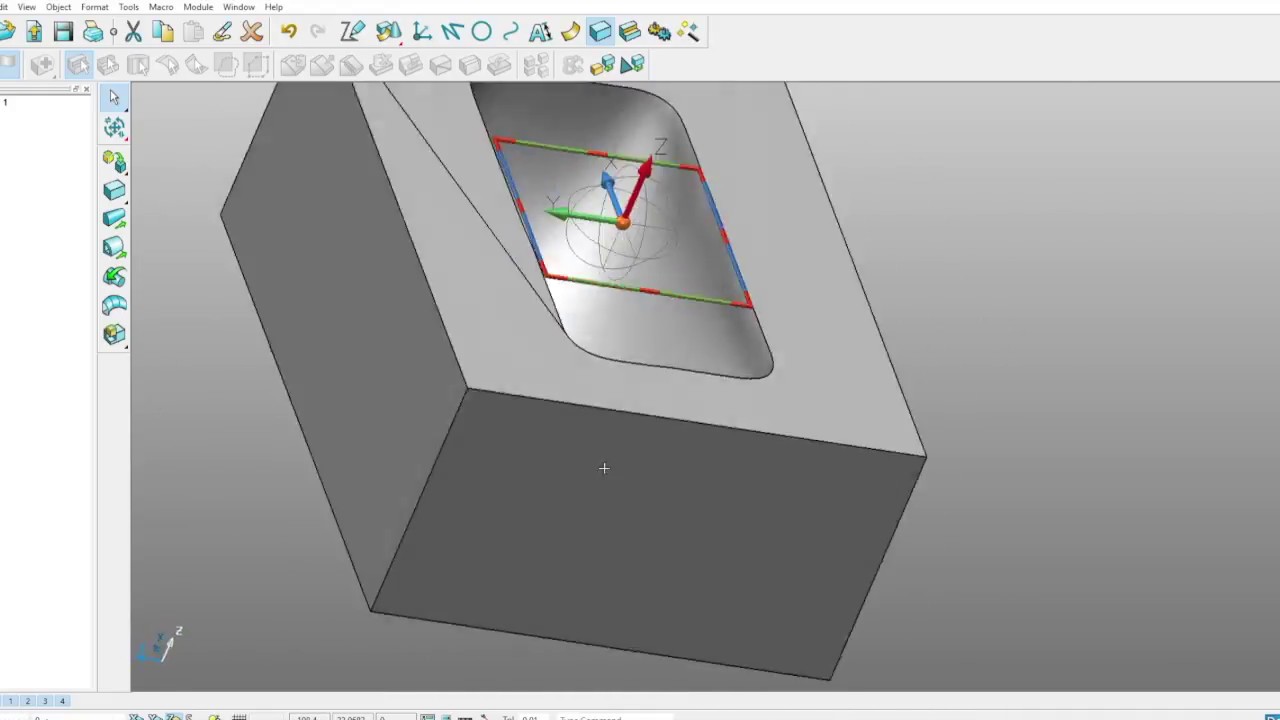Open the Surface tool

click(x=570, y=32)
